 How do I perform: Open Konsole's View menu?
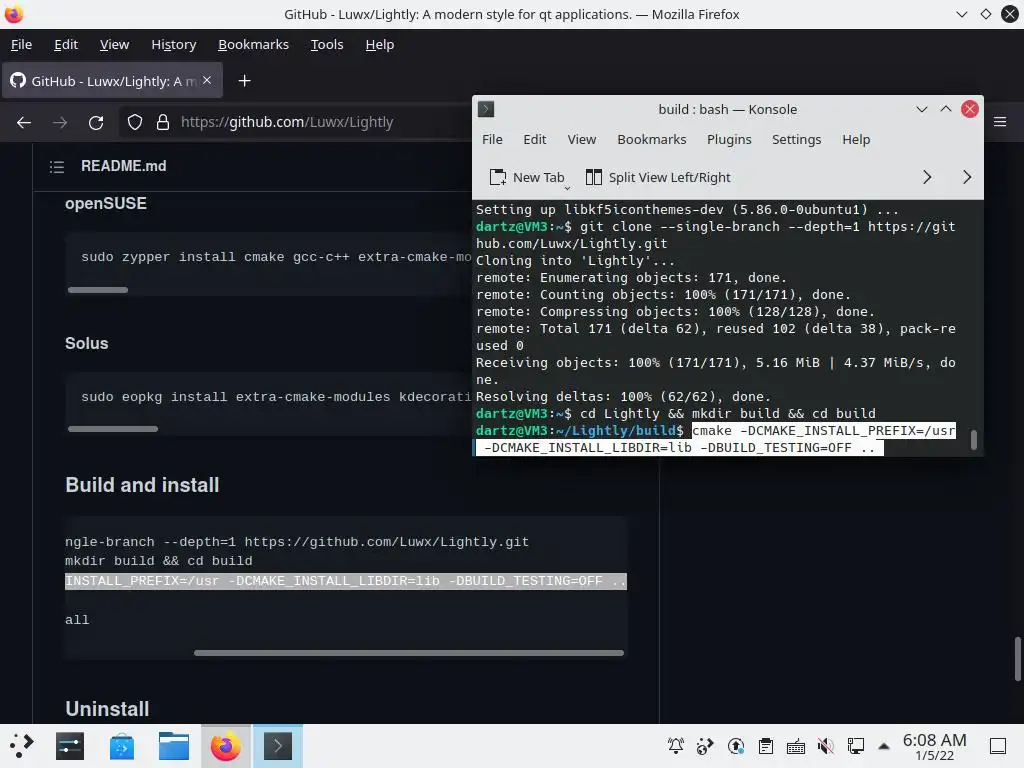click(x=581, y=139)
